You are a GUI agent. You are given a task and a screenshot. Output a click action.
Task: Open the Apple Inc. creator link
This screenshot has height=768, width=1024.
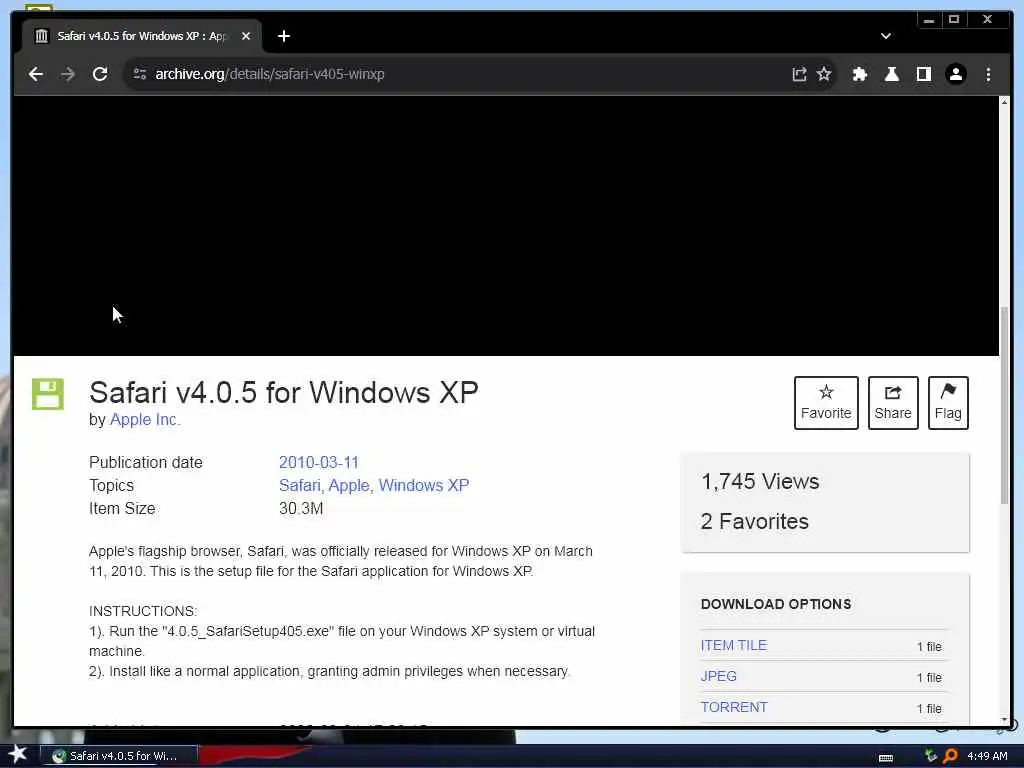tap(145, 420)
